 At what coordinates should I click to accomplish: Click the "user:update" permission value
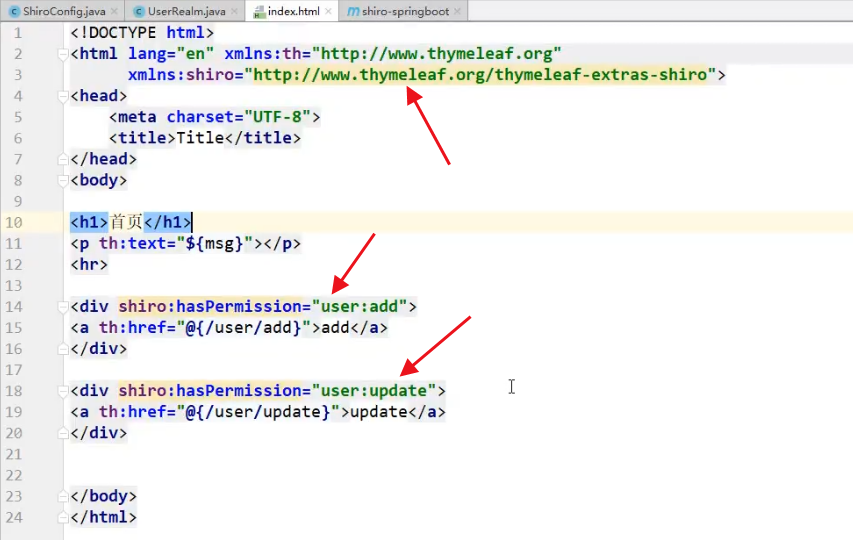[374, 391]
